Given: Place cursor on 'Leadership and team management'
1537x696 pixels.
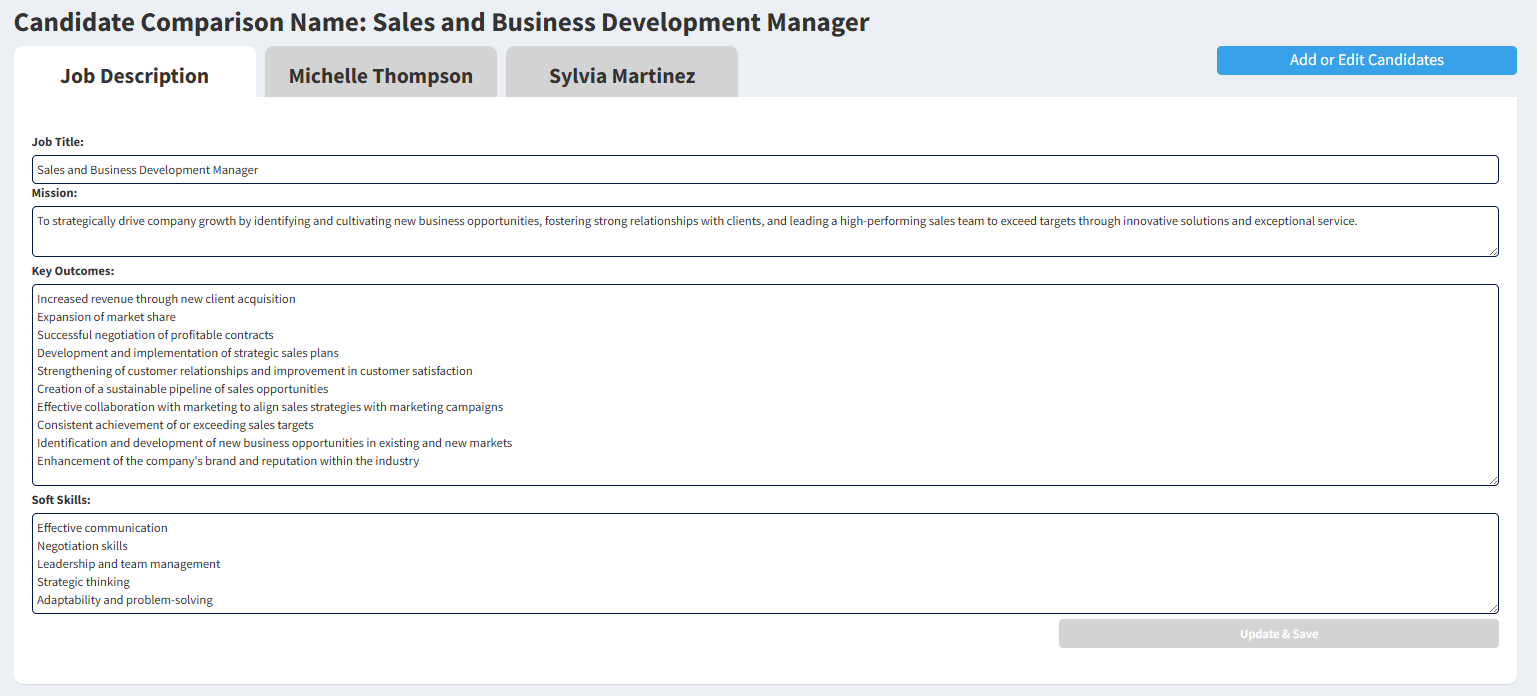Looking at the screenshot, I should click(x=128, y=564).
